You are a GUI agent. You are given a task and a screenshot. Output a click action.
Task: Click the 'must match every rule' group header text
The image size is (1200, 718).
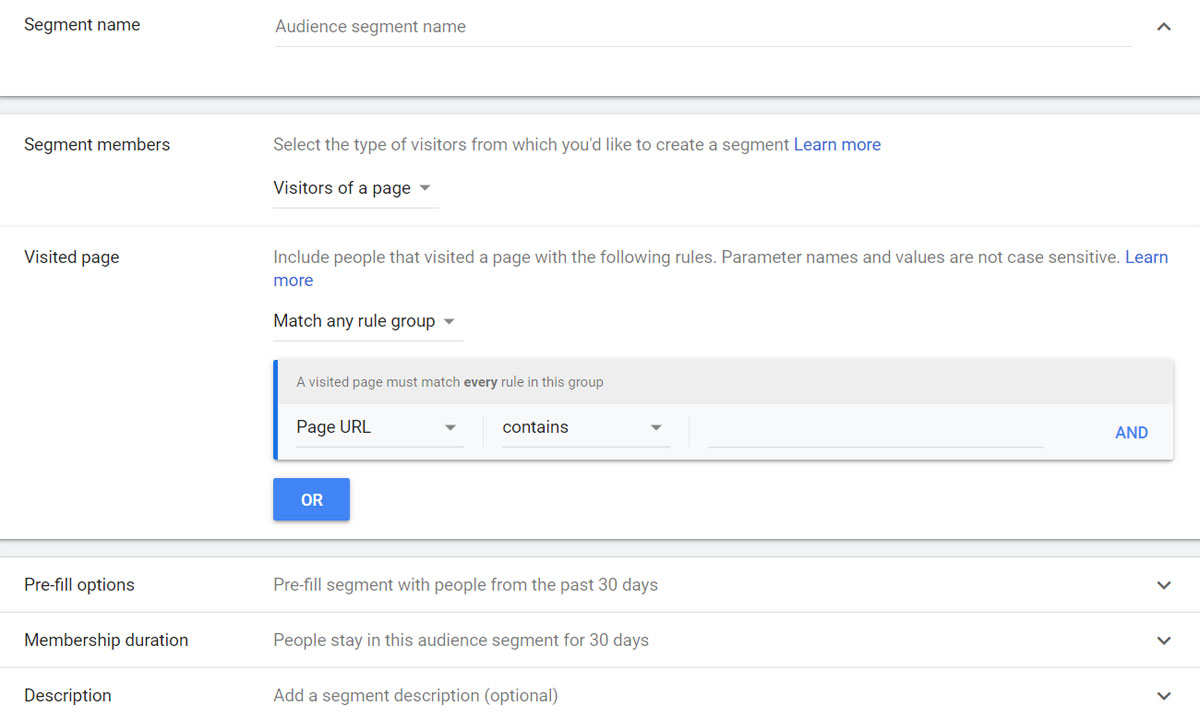pyautogui.click(x=450, y=382)
